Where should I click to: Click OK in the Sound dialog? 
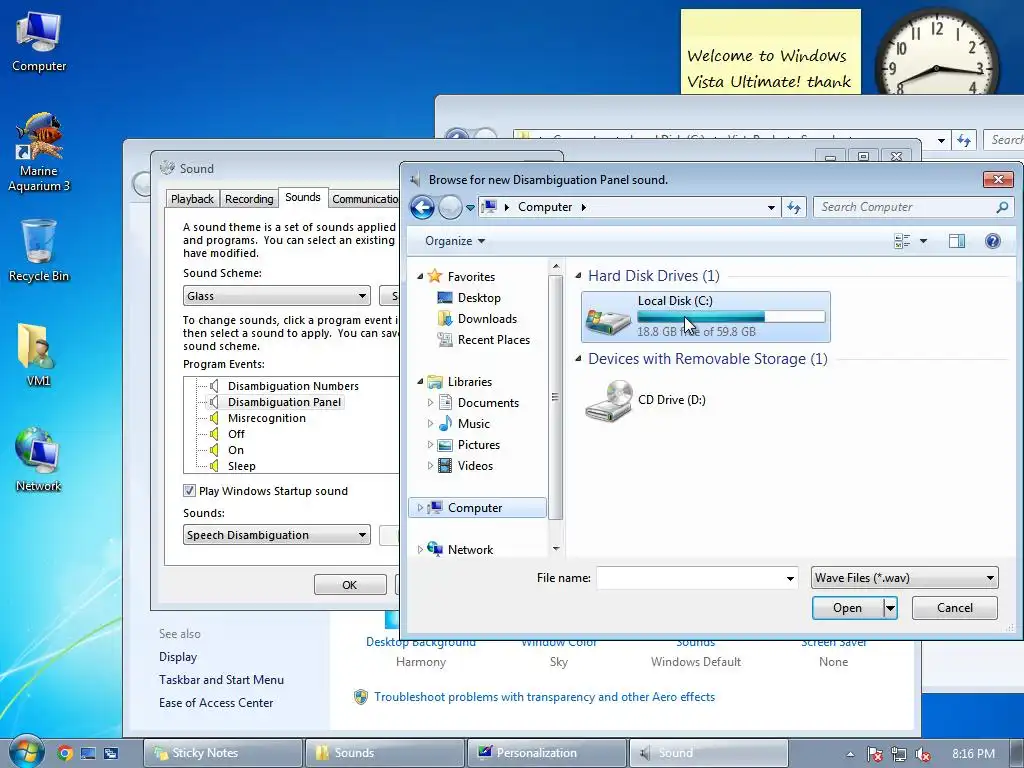click(x=349, y=584)
